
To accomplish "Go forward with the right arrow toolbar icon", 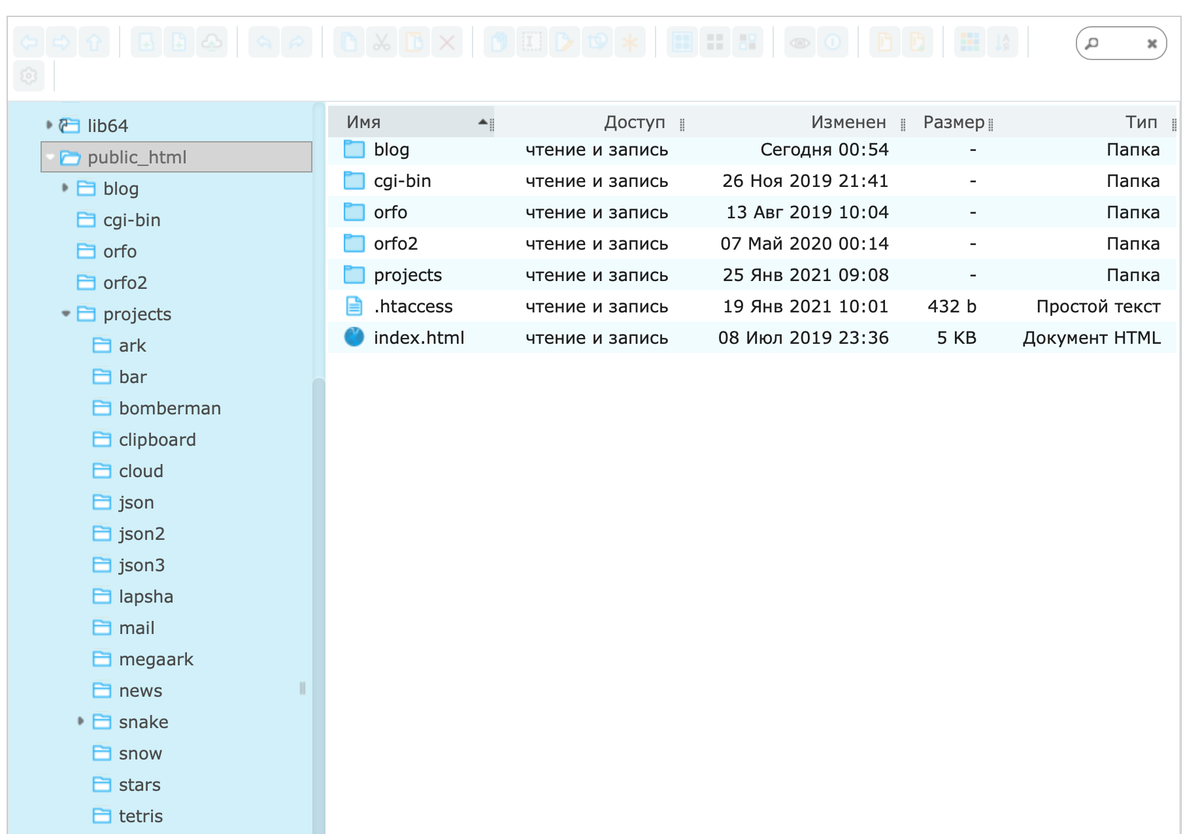I will pos(62,43).
